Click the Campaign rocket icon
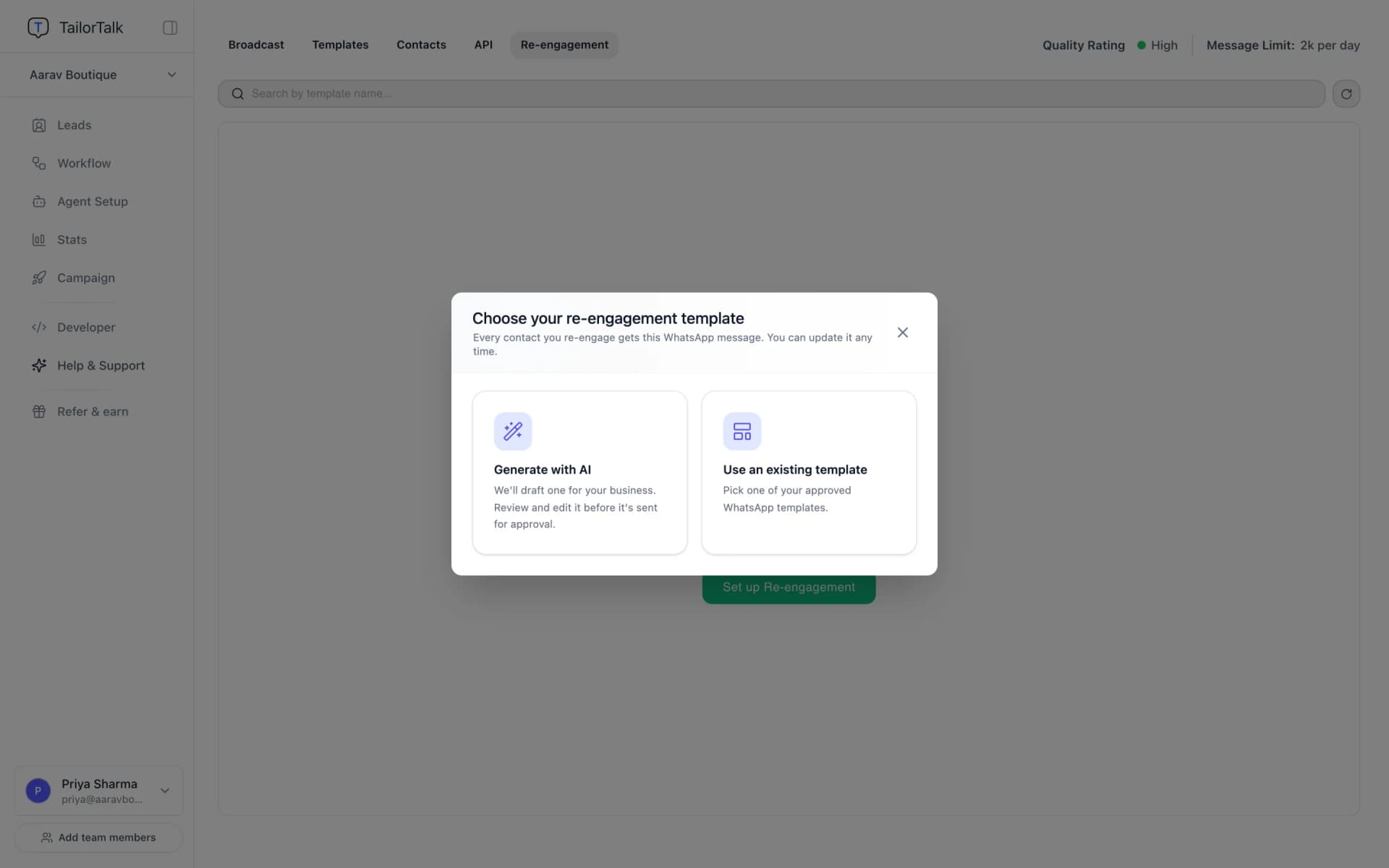The width and height of the screenshot is (1389, 868). (39, 278)
